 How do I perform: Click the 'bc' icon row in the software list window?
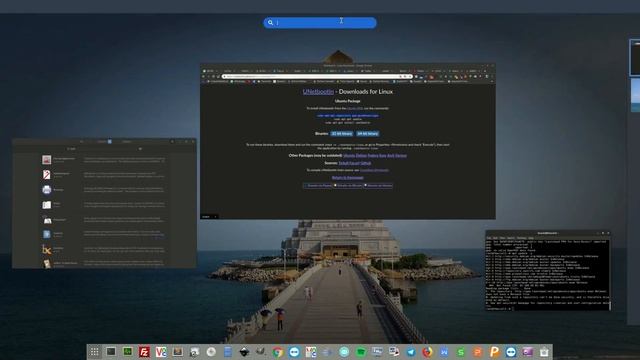click(x=104, y=249)
